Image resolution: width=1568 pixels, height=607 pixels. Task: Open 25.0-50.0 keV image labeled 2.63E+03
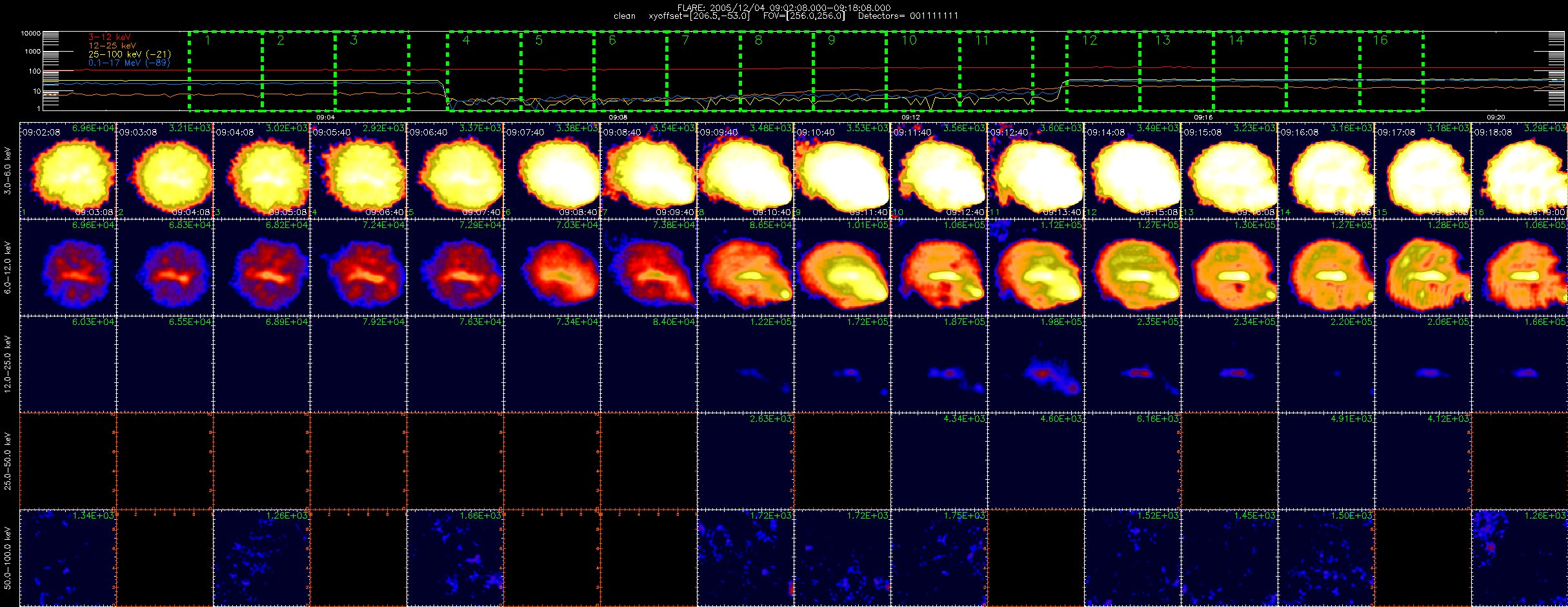(745, 461)
